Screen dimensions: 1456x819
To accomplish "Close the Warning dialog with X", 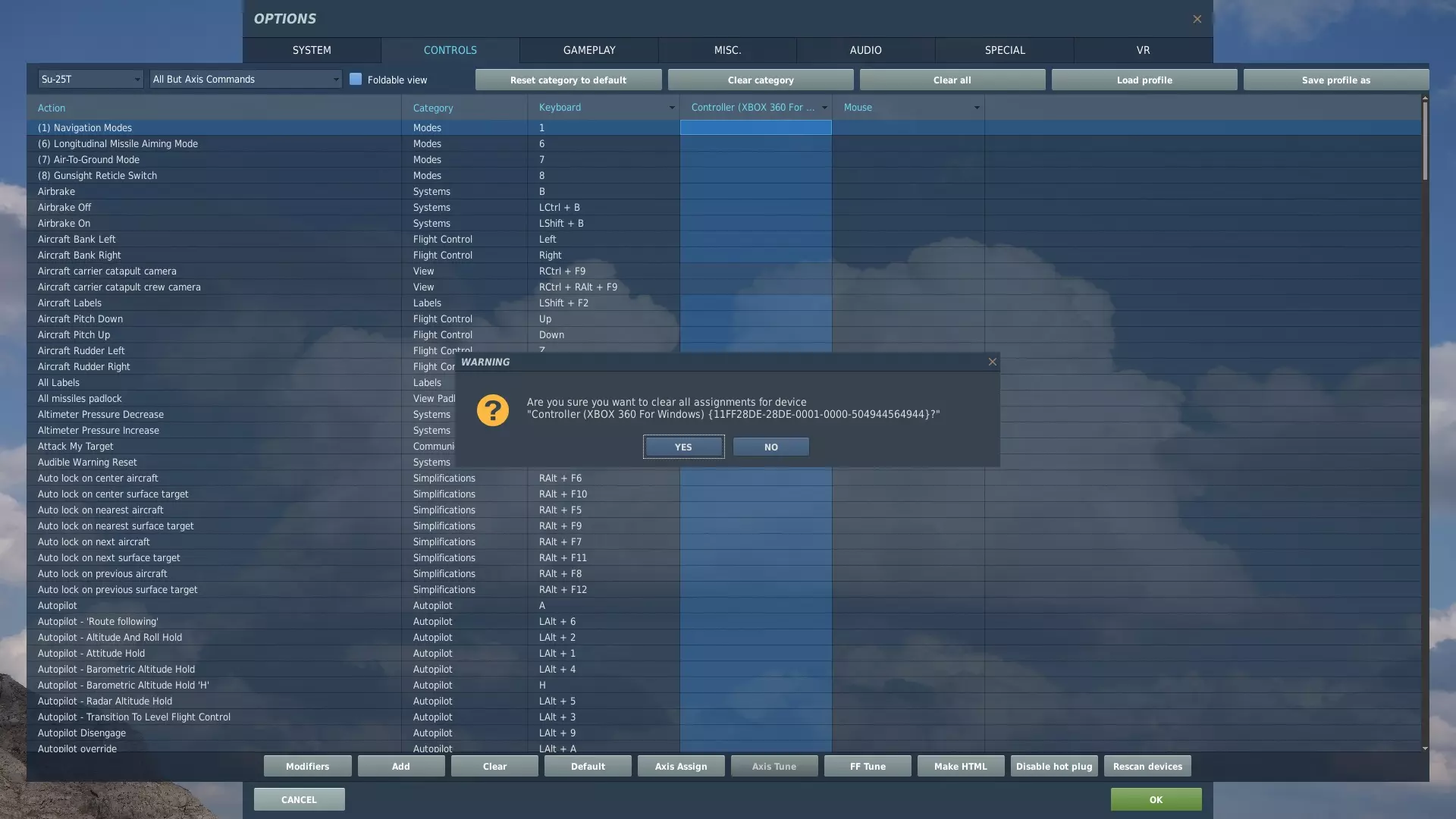I will 992,362.
